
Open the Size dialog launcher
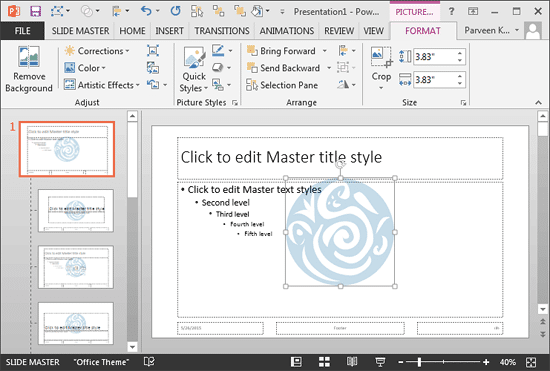[463, 102]
